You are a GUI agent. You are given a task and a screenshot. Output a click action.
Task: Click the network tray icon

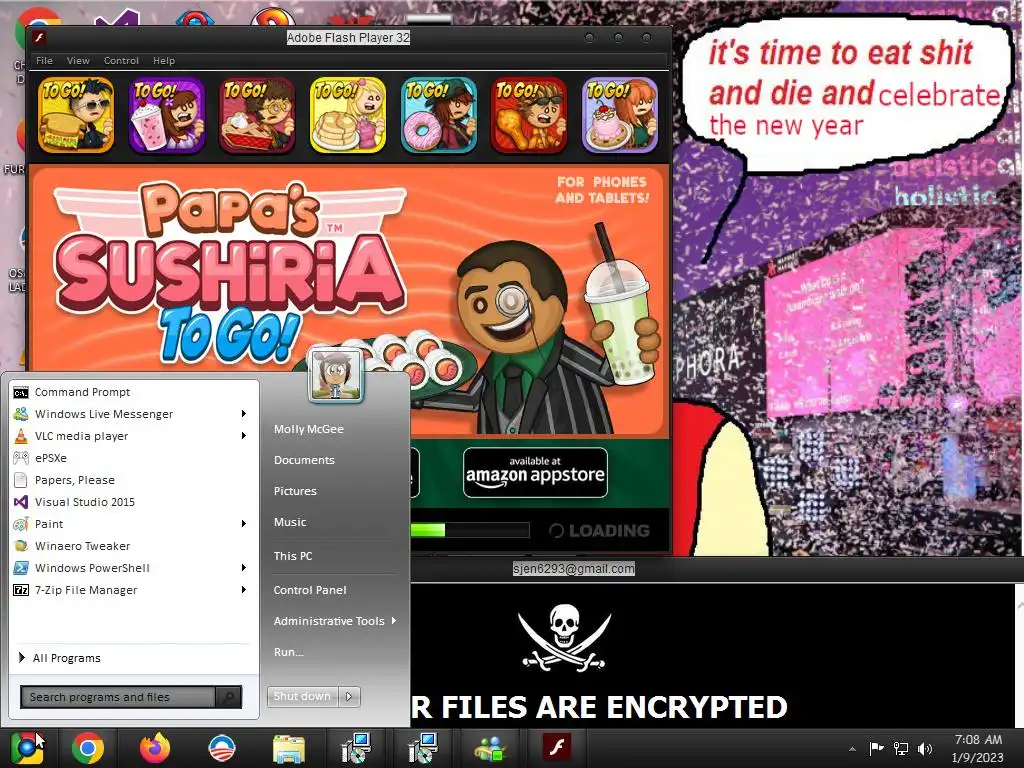coord(901,748)
